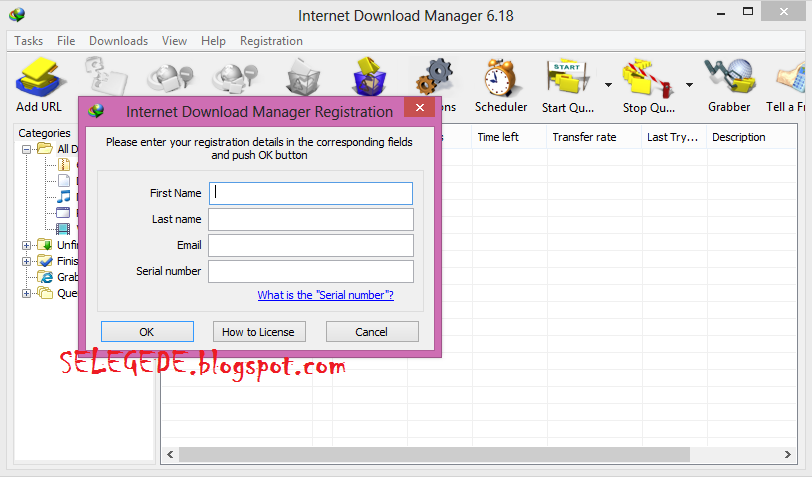The width and height of the screenshot is (812, 477).
Task: Close the Registration dialog with the red X
Action: [420, 107]
